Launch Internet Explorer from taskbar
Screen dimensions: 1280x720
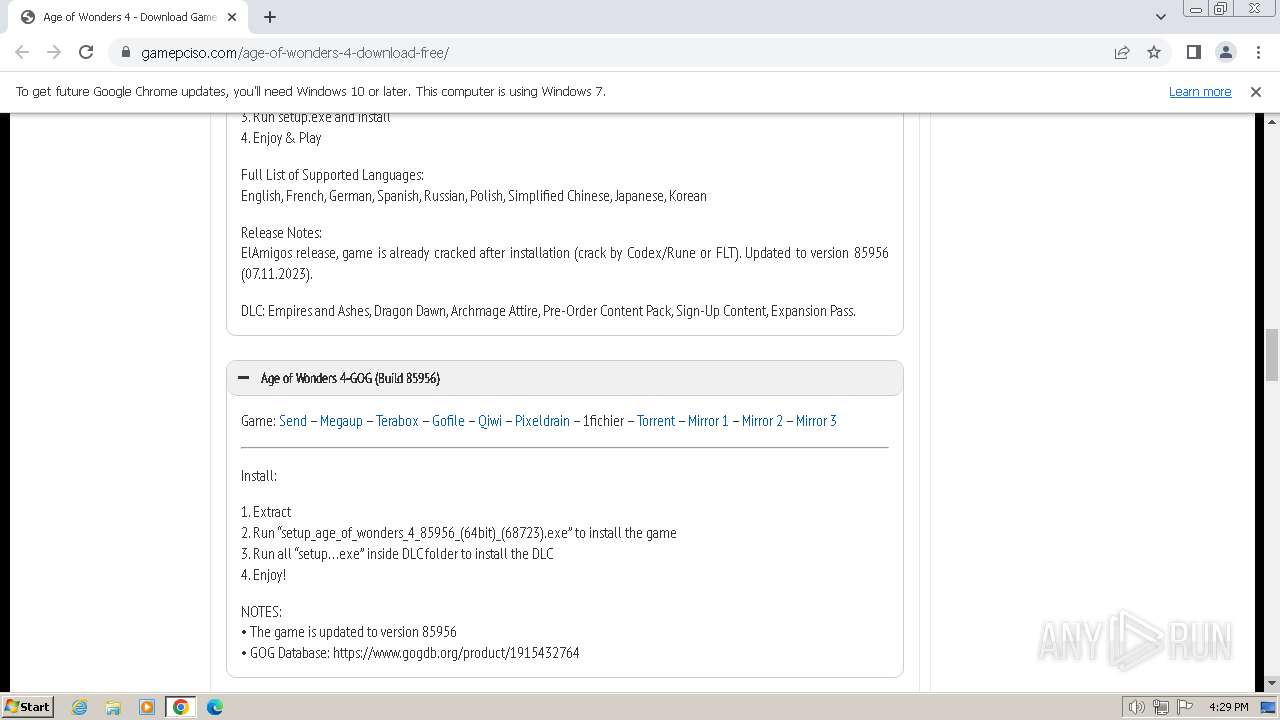click(79, 707)
